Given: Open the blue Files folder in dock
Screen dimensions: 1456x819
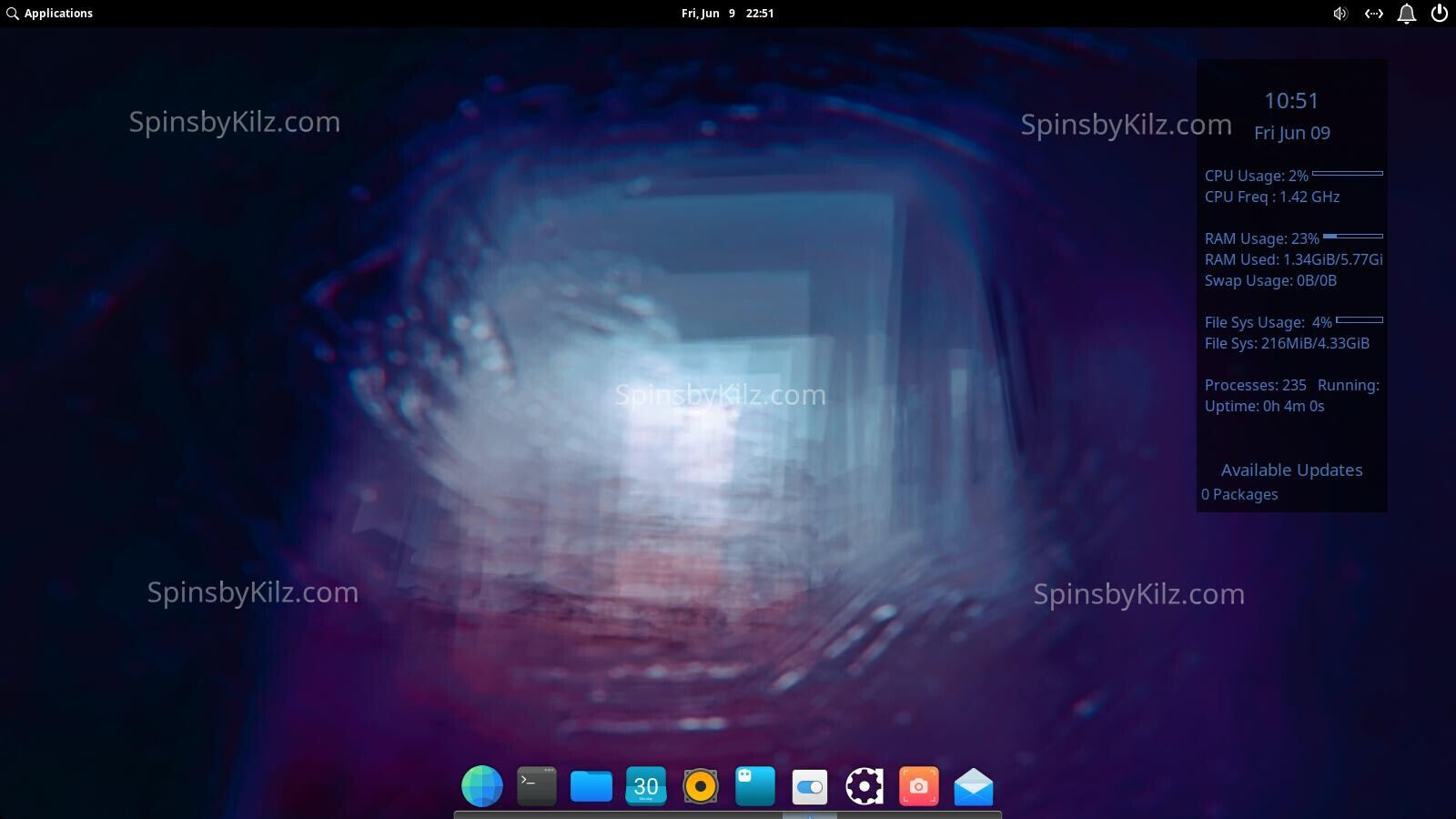Looking at the screenshot, I should pyautogui.click(x=591, y=786).
